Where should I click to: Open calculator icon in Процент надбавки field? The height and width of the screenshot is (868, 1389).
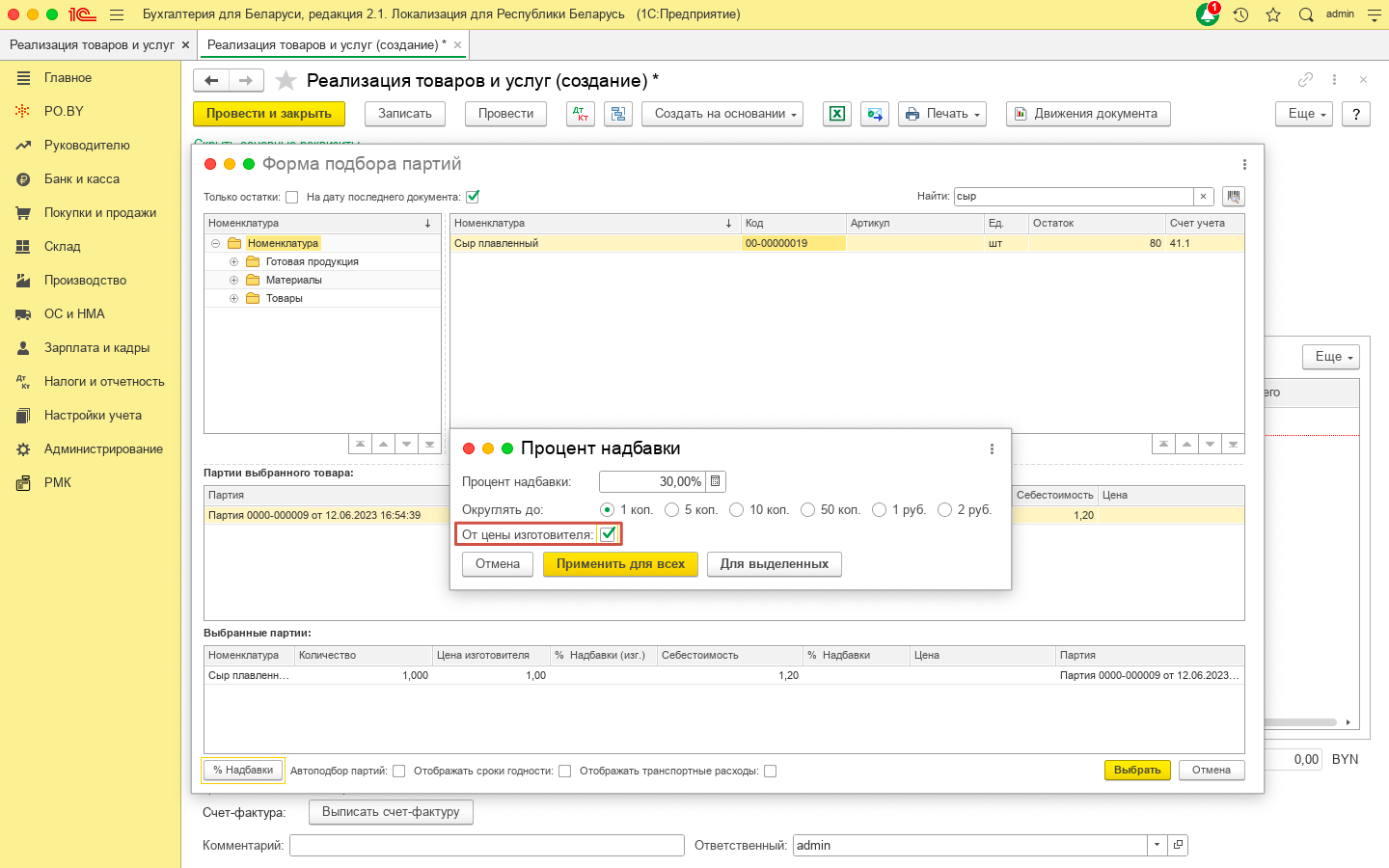(x=716, y=481)
